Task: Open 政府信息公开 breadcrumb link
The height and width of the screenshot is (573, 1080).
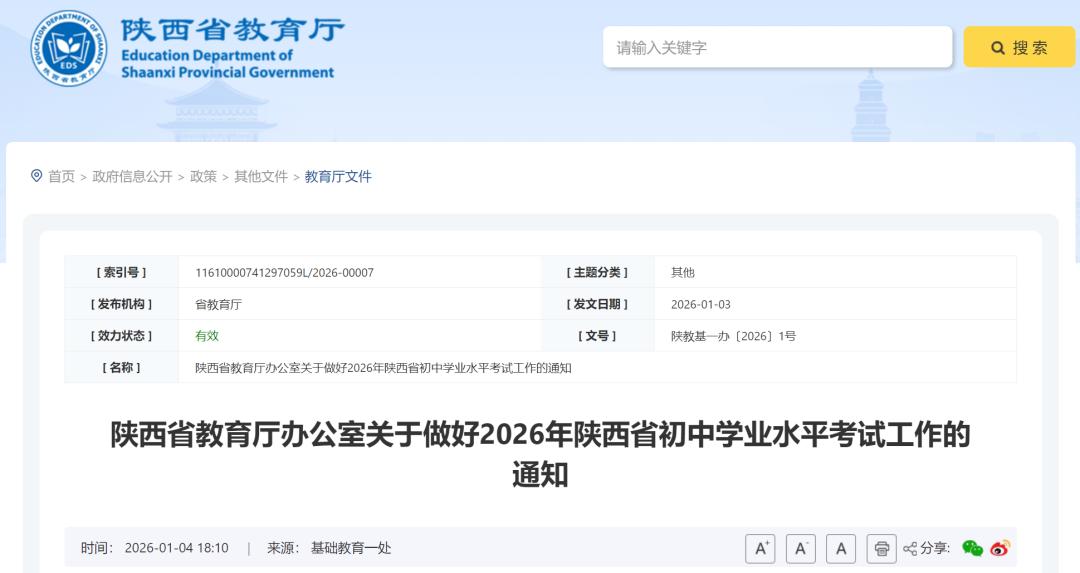Action: click(132, 176)
